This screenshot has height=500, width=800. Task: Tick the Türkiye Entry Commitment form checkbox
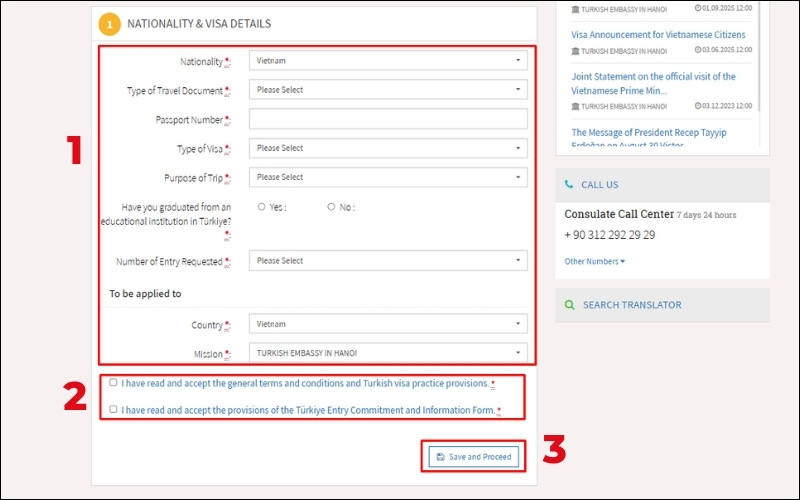(113, 409)
